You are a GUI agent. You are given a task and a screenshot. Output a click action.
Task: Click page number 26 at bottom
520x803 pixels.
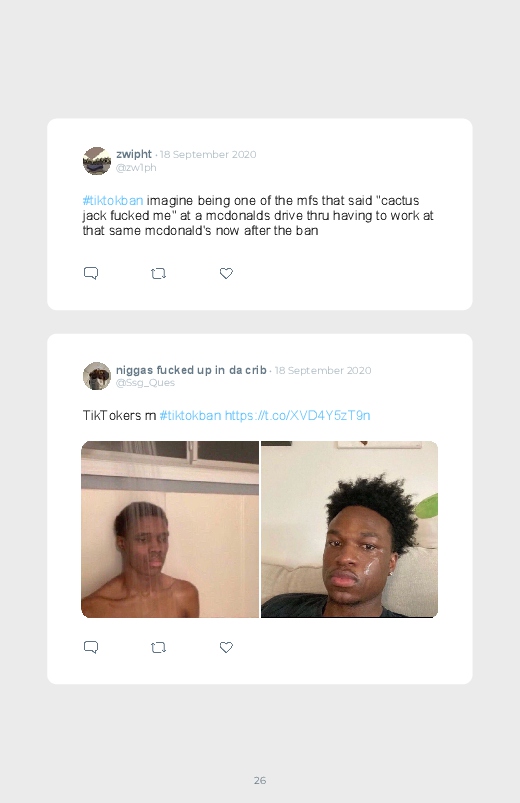[x=260, y=780]
